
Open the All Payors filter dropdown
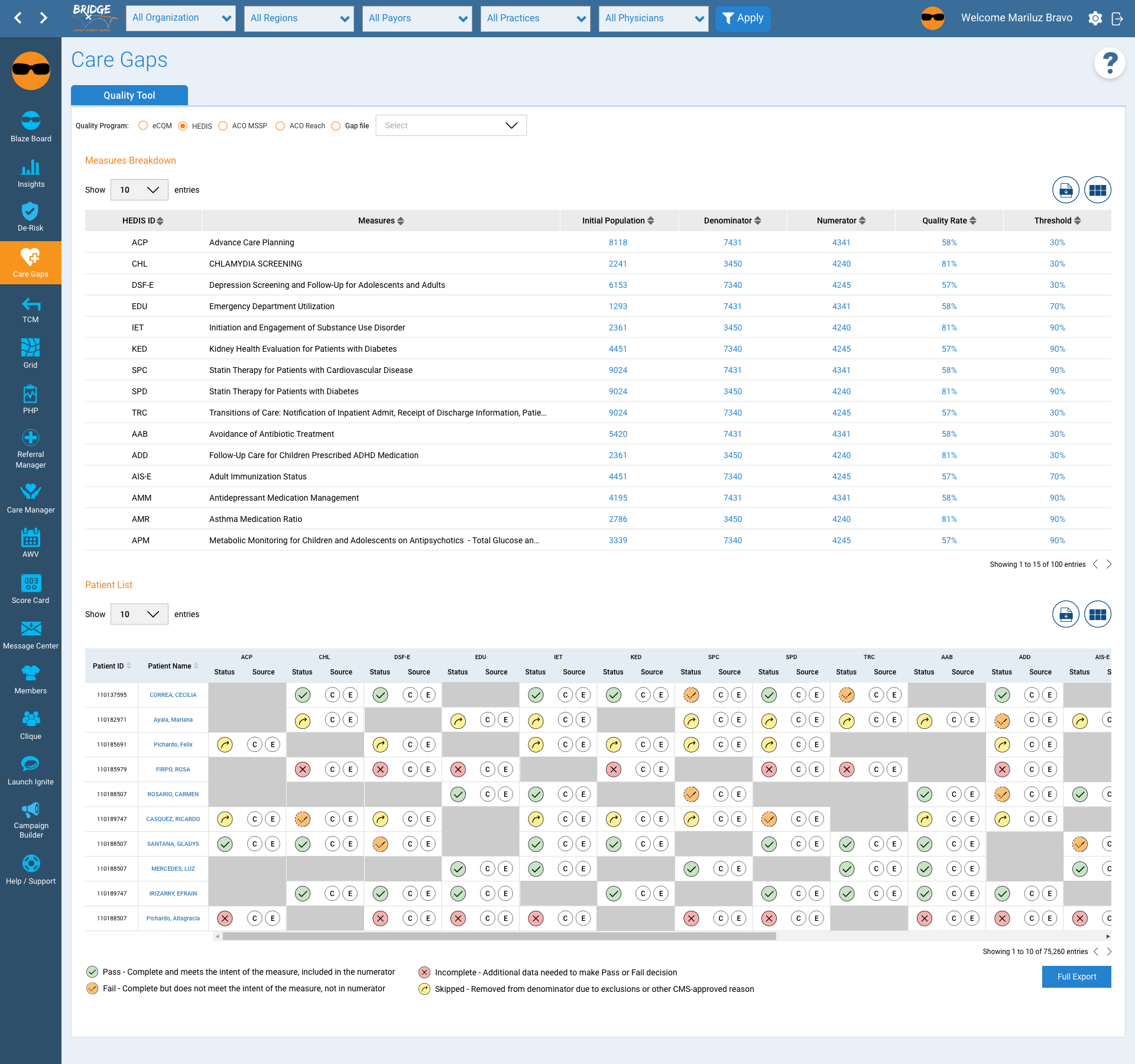click(417, 18)
